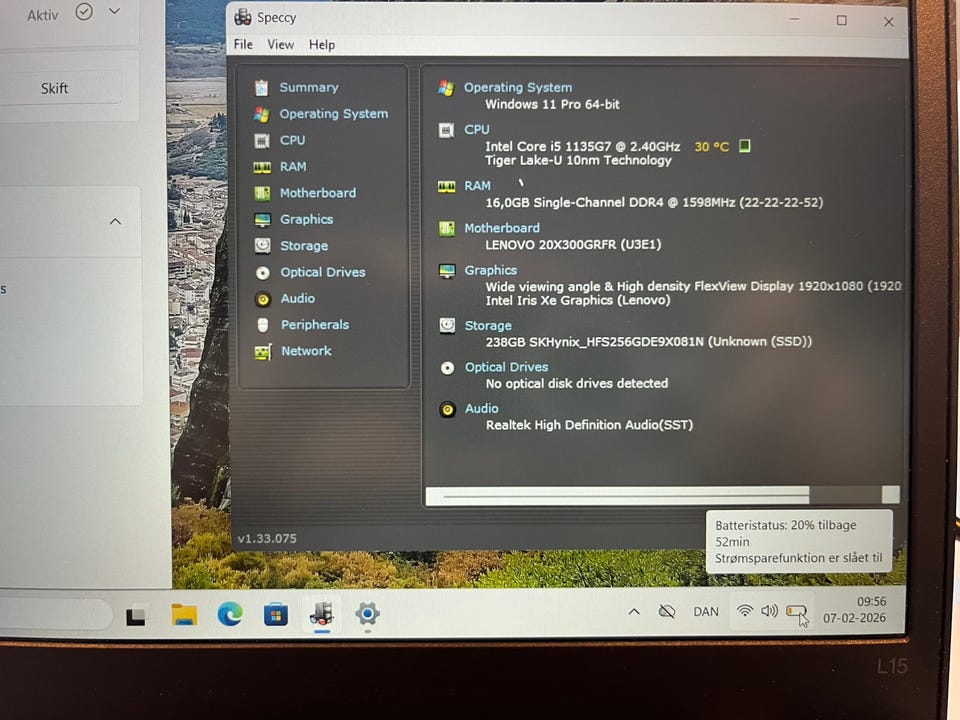
Task: Click the Graphics icon in summary pane
Action: [448, 271]
